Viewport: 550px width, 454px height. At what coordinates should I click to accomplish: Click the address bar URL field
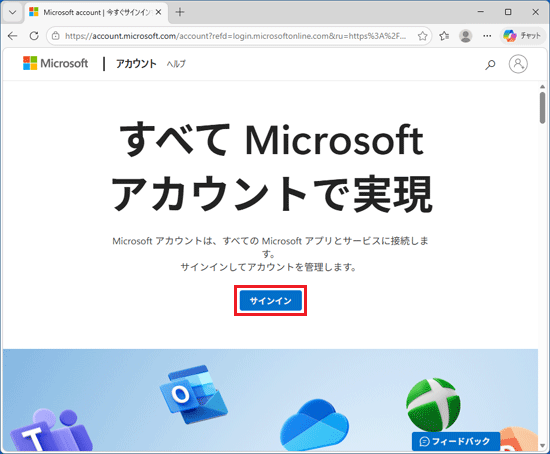(x=235, y=36)
